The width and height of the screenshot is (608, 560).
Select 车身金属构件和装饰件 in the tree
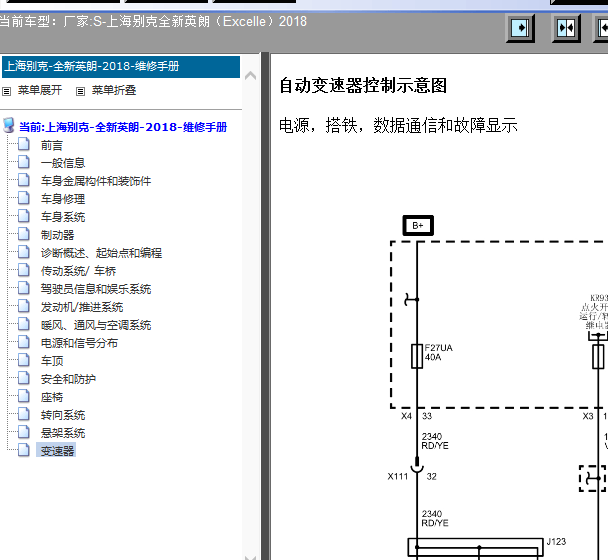click(96, 181)
